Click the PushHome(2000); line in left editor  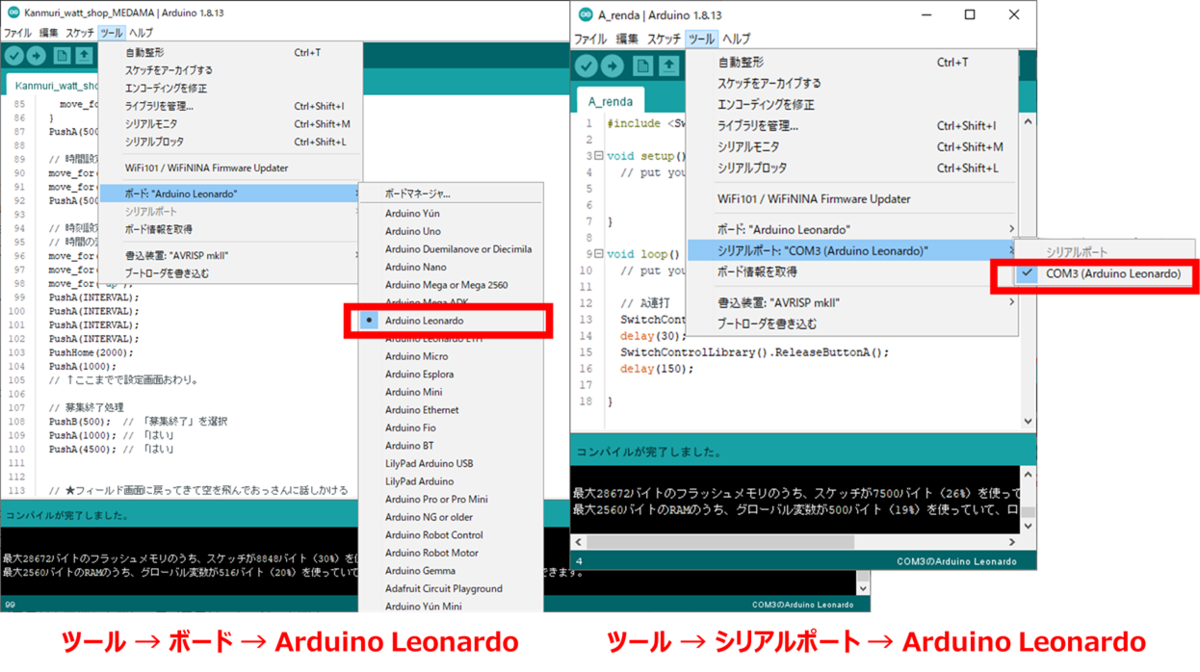click(89, 352)
